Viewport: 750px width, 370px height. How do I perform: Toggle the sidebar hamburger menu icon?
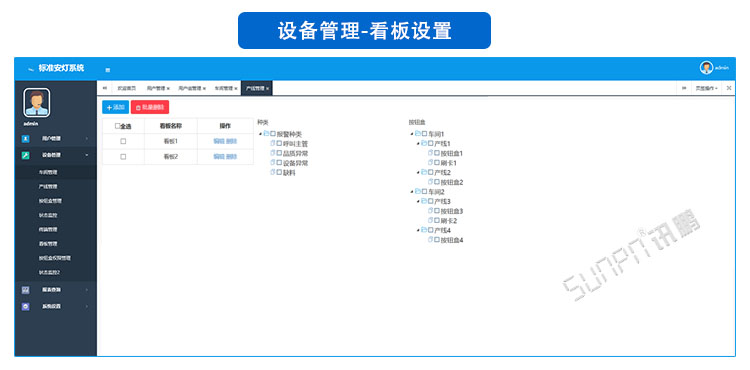click(x=108, y=70)
